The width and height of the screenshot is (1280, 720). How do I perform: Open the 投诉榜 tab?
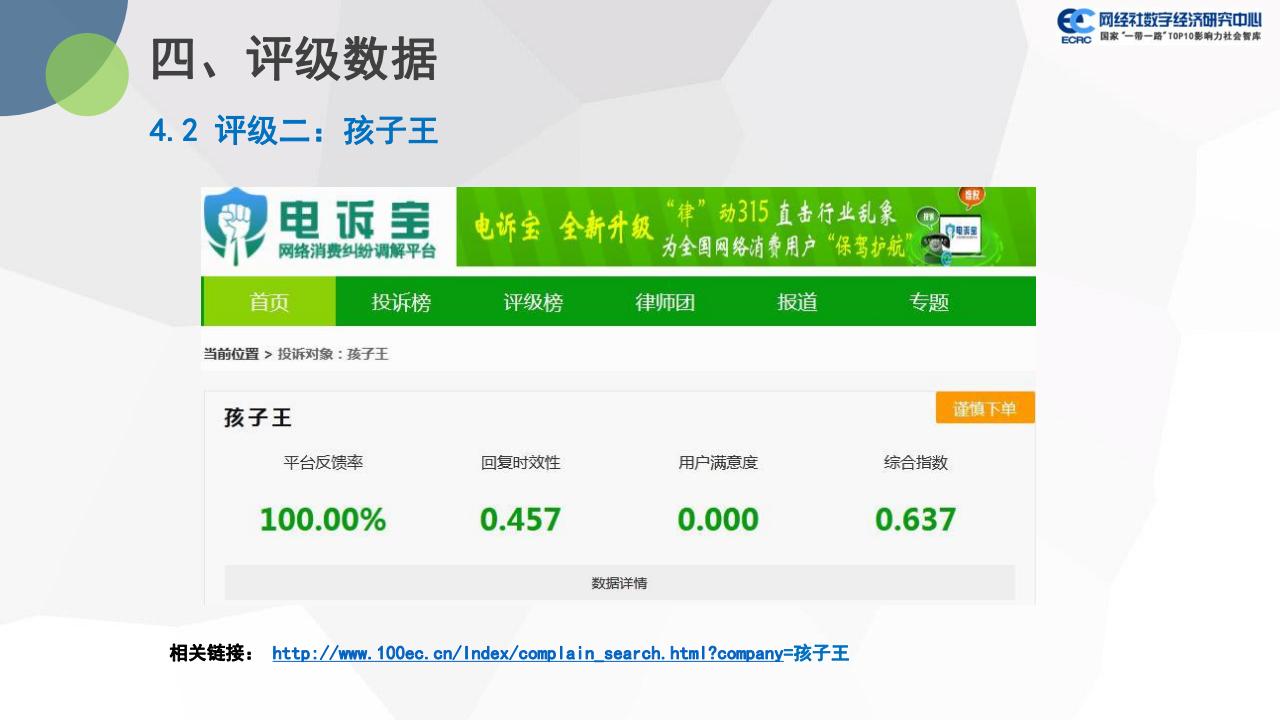point(401,302)
